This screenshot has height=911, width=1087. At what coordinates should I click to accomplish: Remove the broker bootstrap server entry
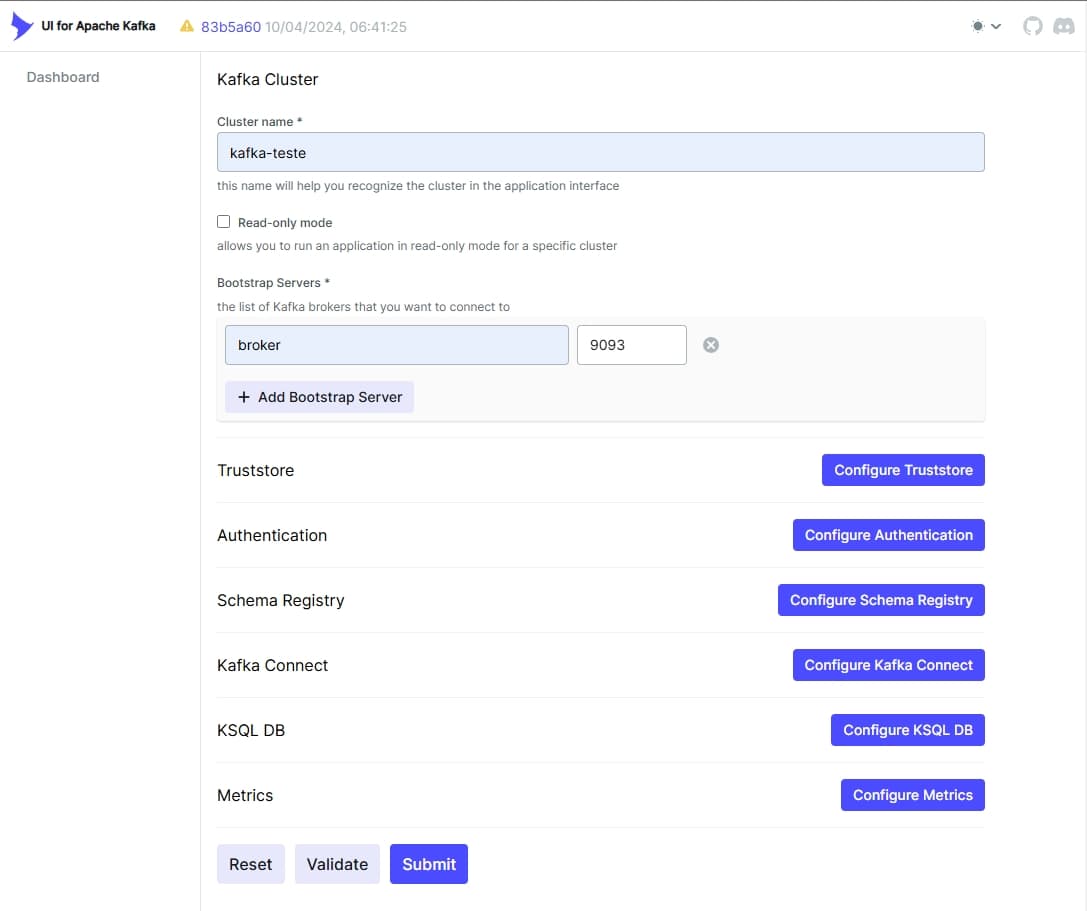click(711, 345)
